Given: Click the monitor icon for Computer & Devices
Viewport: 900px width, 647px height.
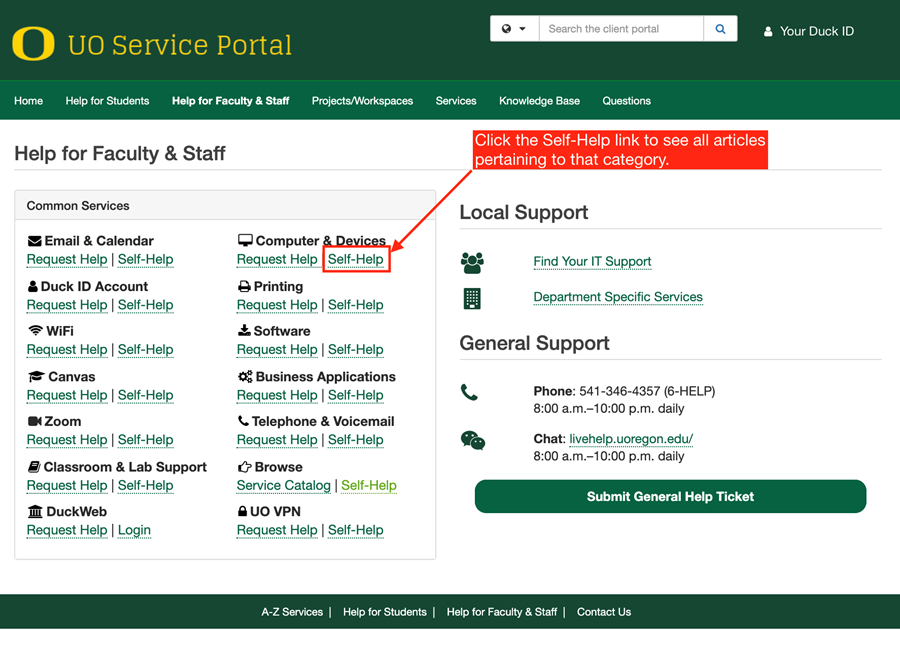Looking at the screenshot, I should pyautogui.click(x=245, y=241).
